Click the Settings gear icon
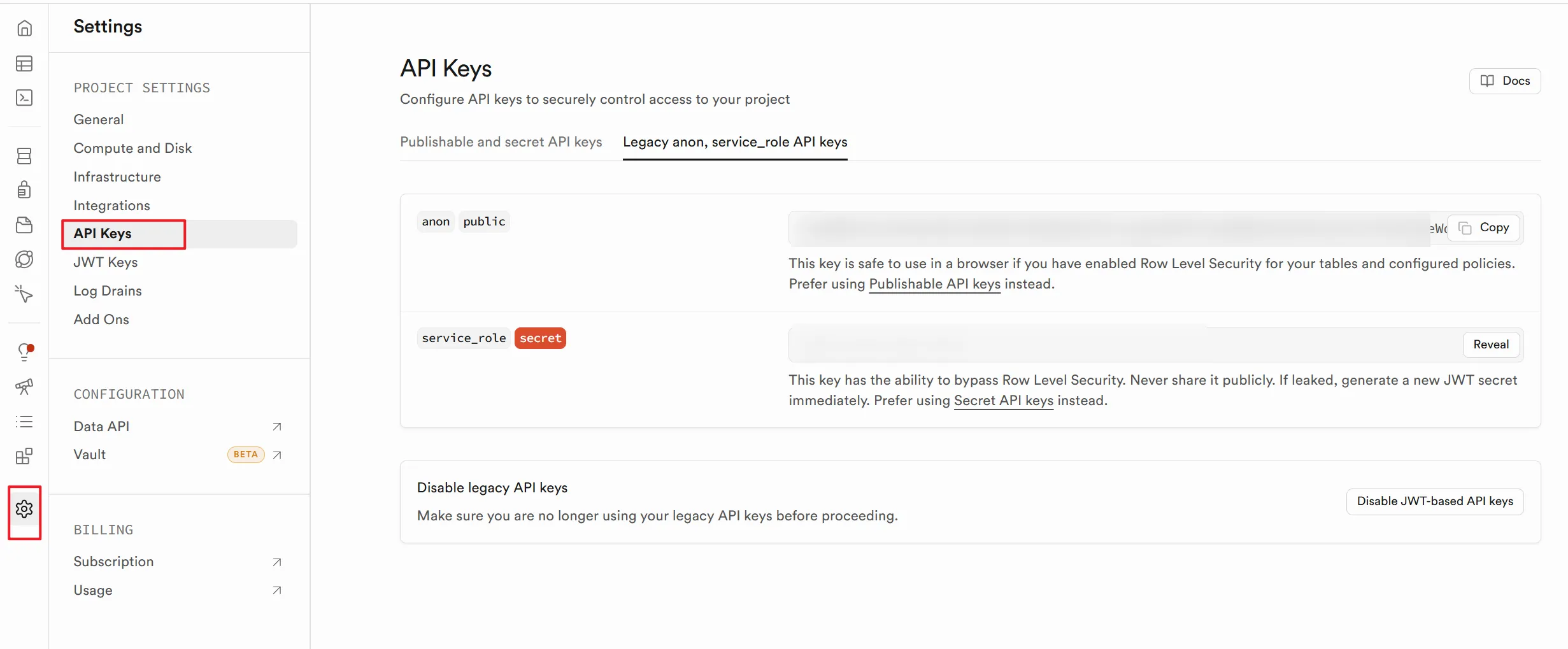The width and height of the screenshot is (1568, 649). [24, 510]
